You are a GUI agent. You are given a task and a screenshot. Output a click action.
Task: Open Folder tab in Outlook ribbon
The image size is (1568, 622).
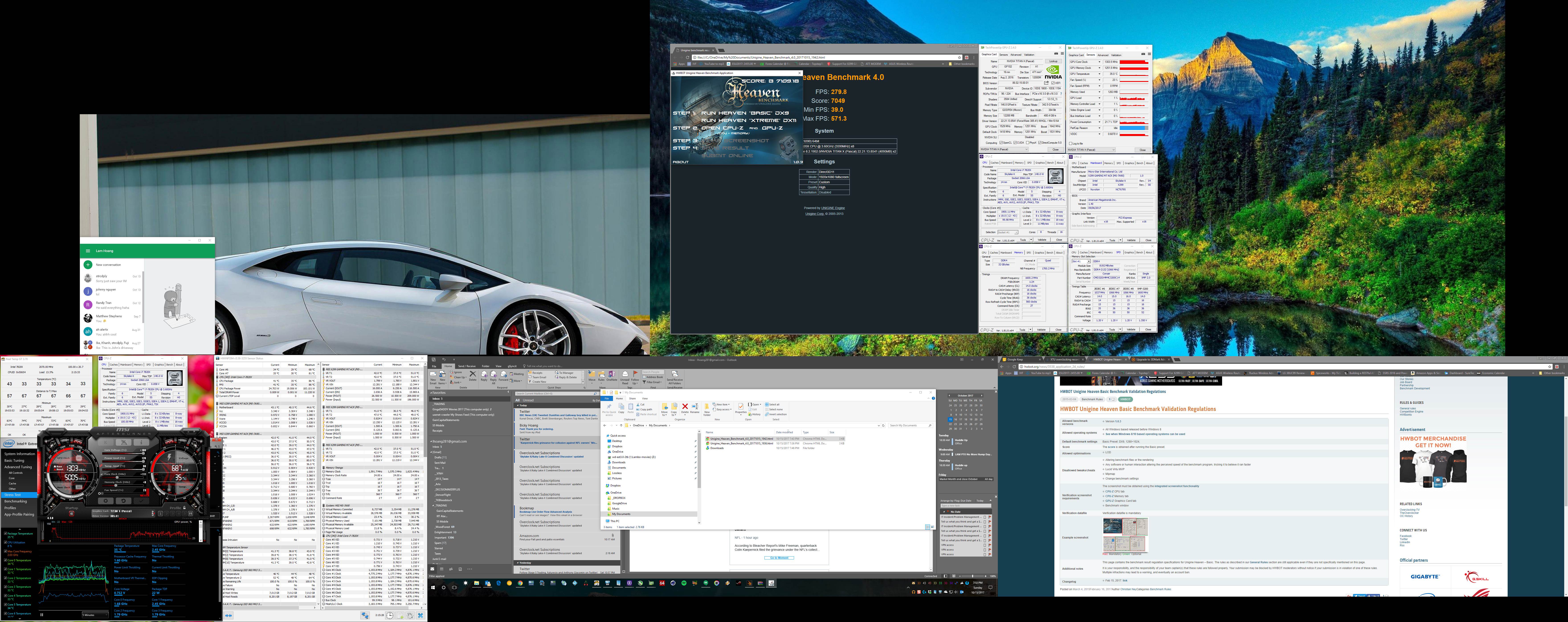click(486, 366)
